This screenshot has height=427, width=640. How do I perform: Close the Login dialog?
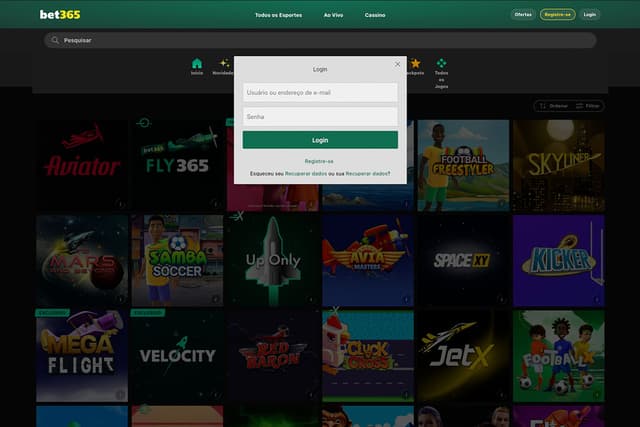(x=397, y=64)
